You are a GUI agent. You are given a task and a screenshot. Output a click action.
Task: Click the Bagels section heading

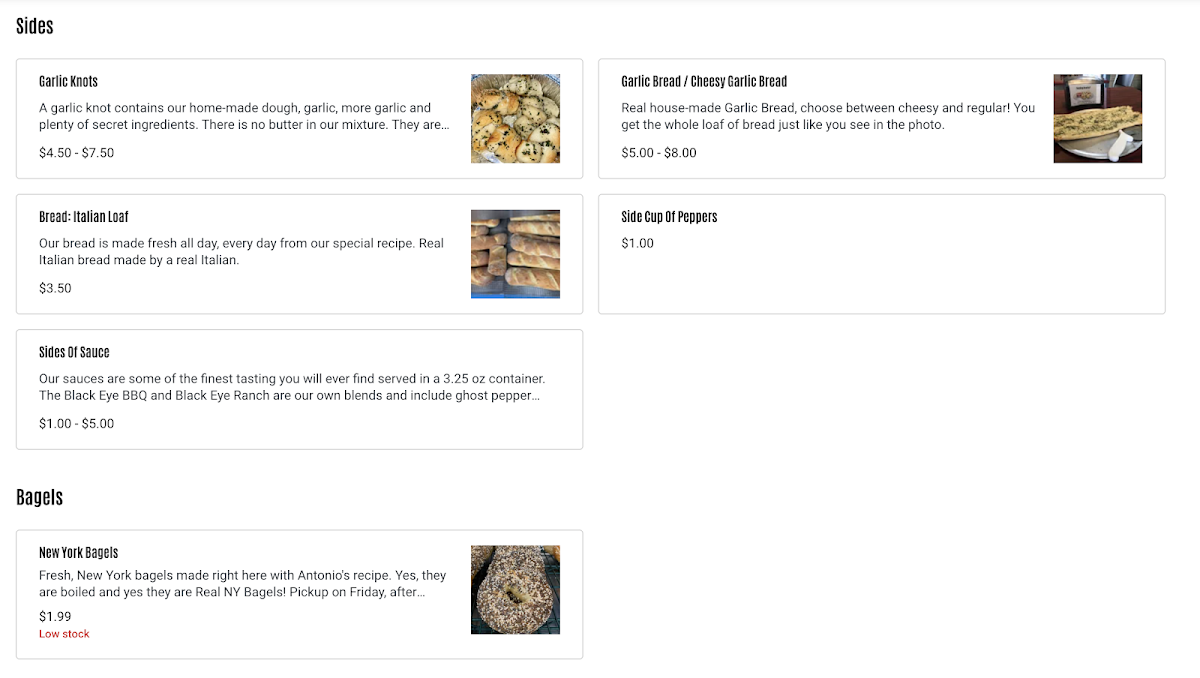pyautogui.click(x=40, y=497)
